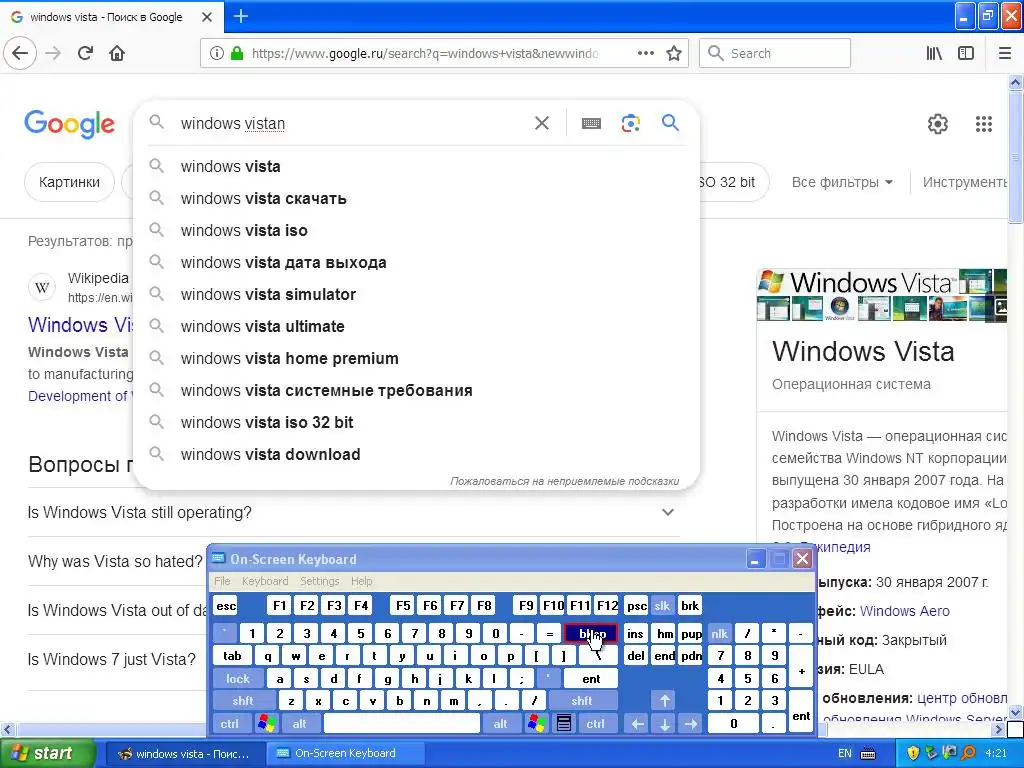Open the Keyboard menu of On-Screen Keyboard

(x=264, y=581)
